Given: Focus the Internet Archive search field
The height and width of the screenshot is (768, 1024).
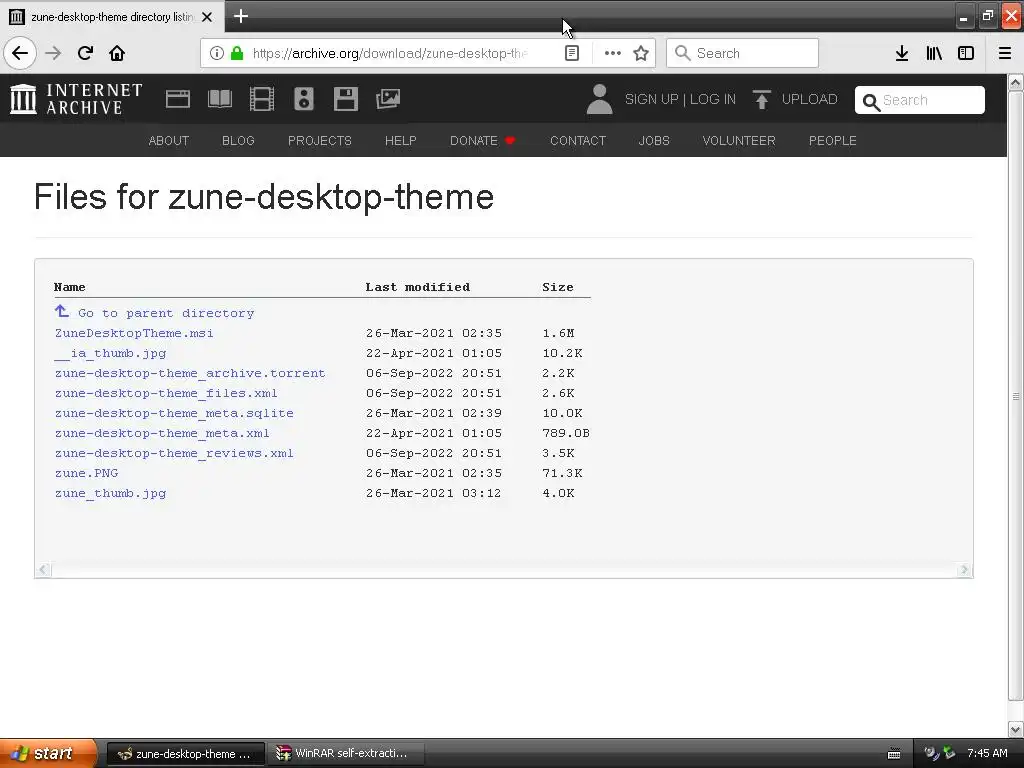Looking at the screenshot, I should 920,100.
